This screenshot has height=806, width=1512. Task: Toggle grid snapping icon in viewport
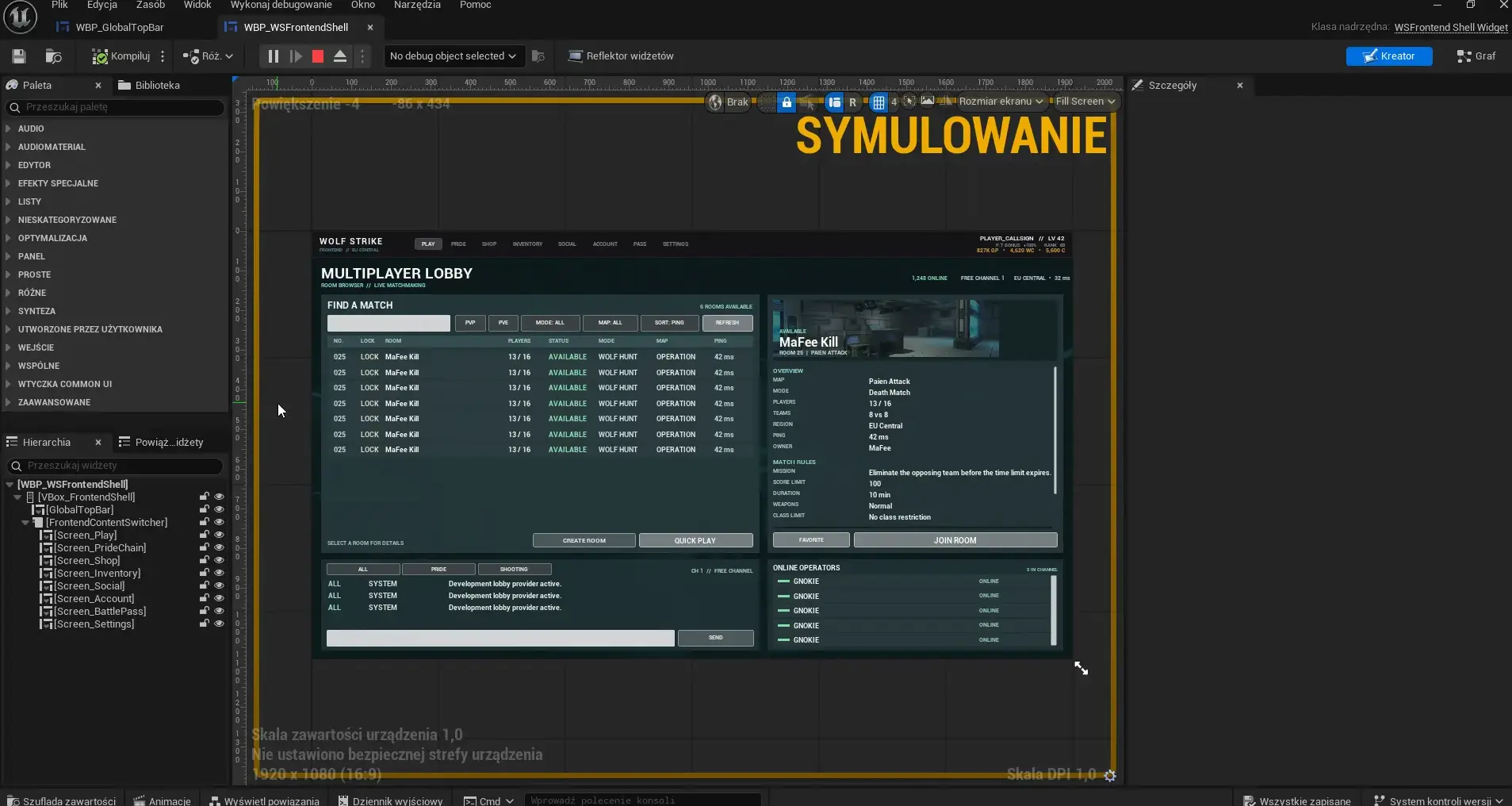[x=878, y=102]
